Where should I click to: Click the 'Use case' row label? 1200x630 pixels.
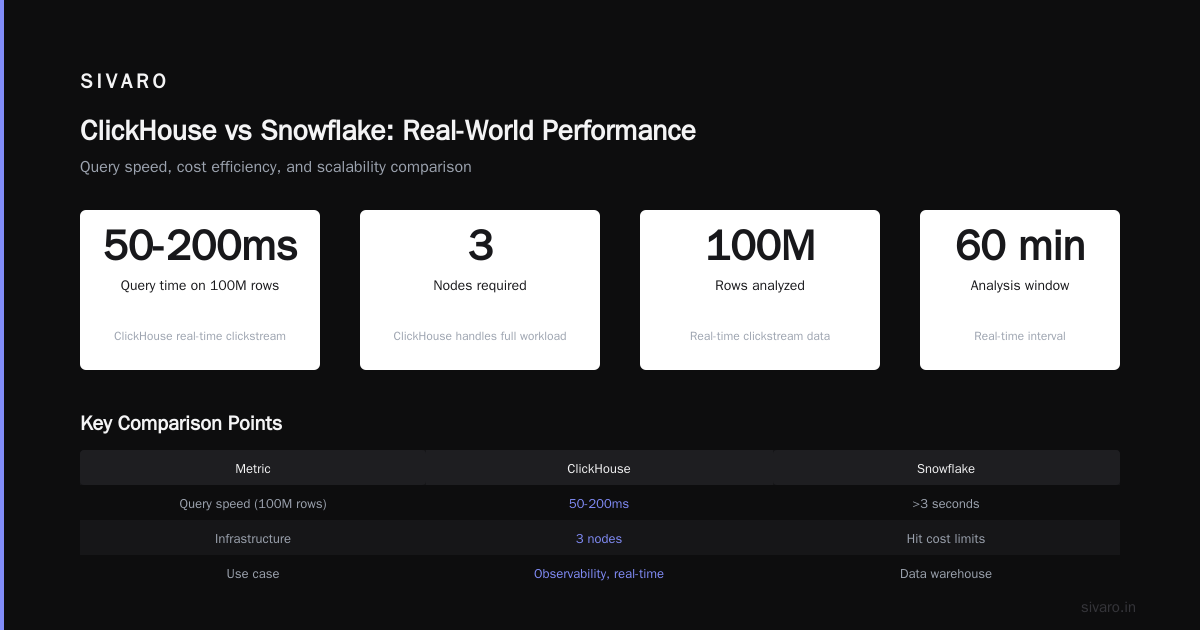[x=253, y=574]
